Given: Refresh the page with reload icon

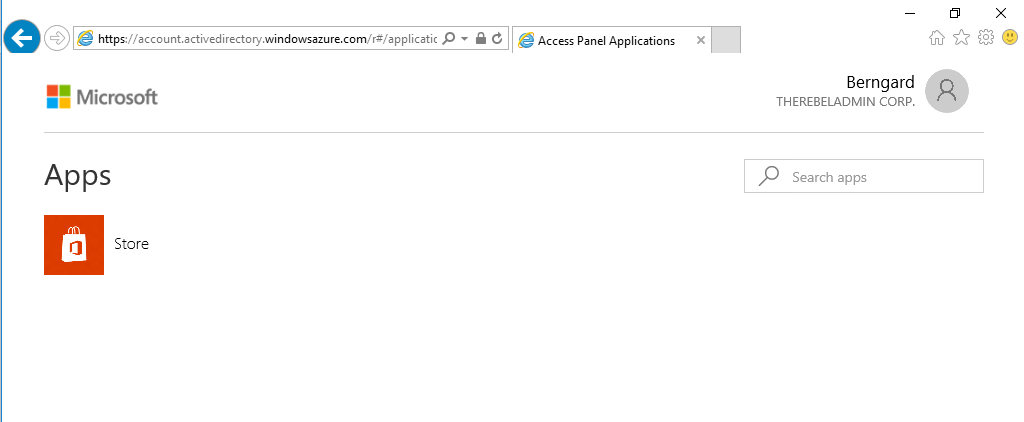Looking at the screenshot, I should [x=497, y=39].
